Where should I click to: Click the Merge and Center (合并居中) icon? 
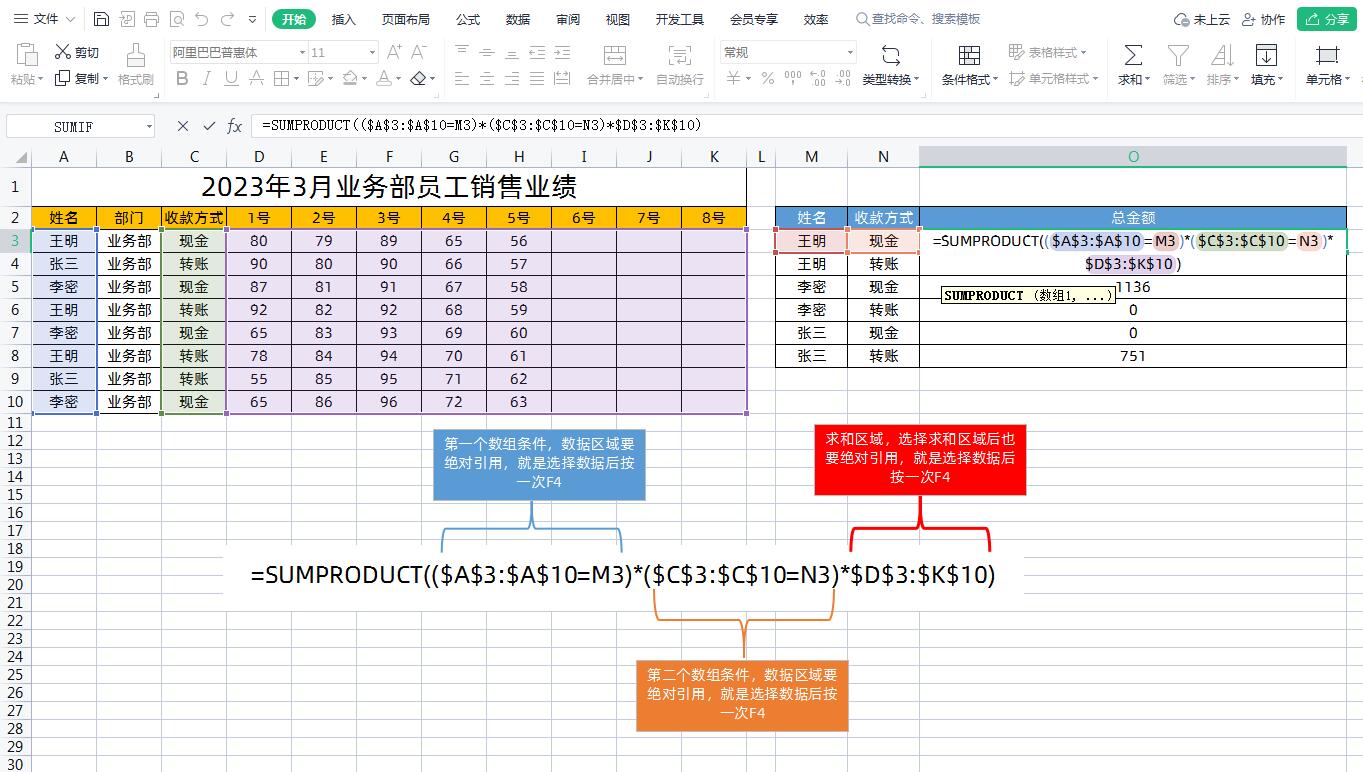pyautogui.click(x=614, y=65)
